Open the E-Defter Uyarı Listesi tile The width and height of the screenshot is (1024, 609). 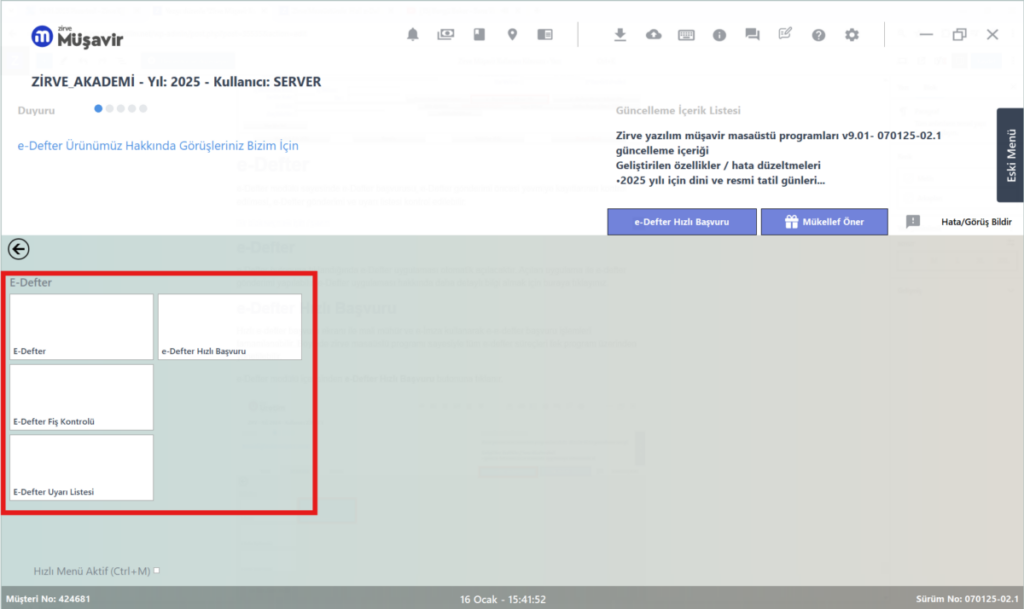[82, 467]
